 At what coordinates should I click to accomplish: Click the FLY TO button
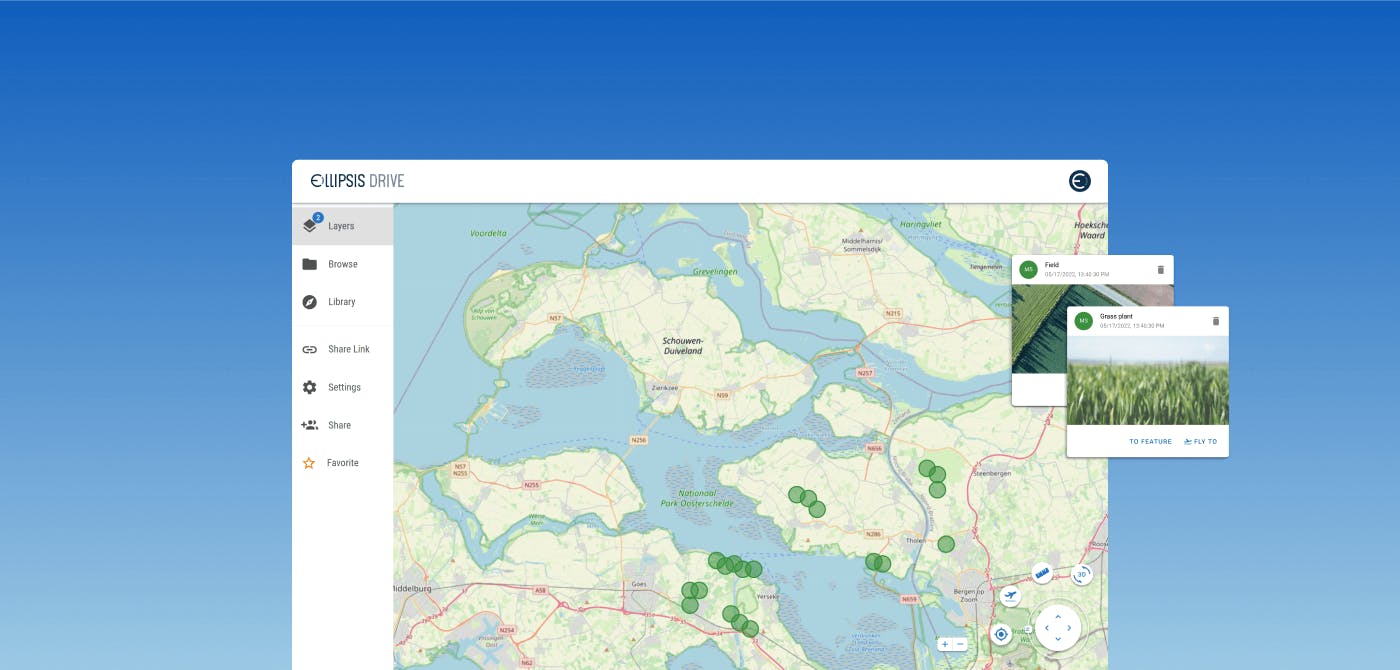1200,441
